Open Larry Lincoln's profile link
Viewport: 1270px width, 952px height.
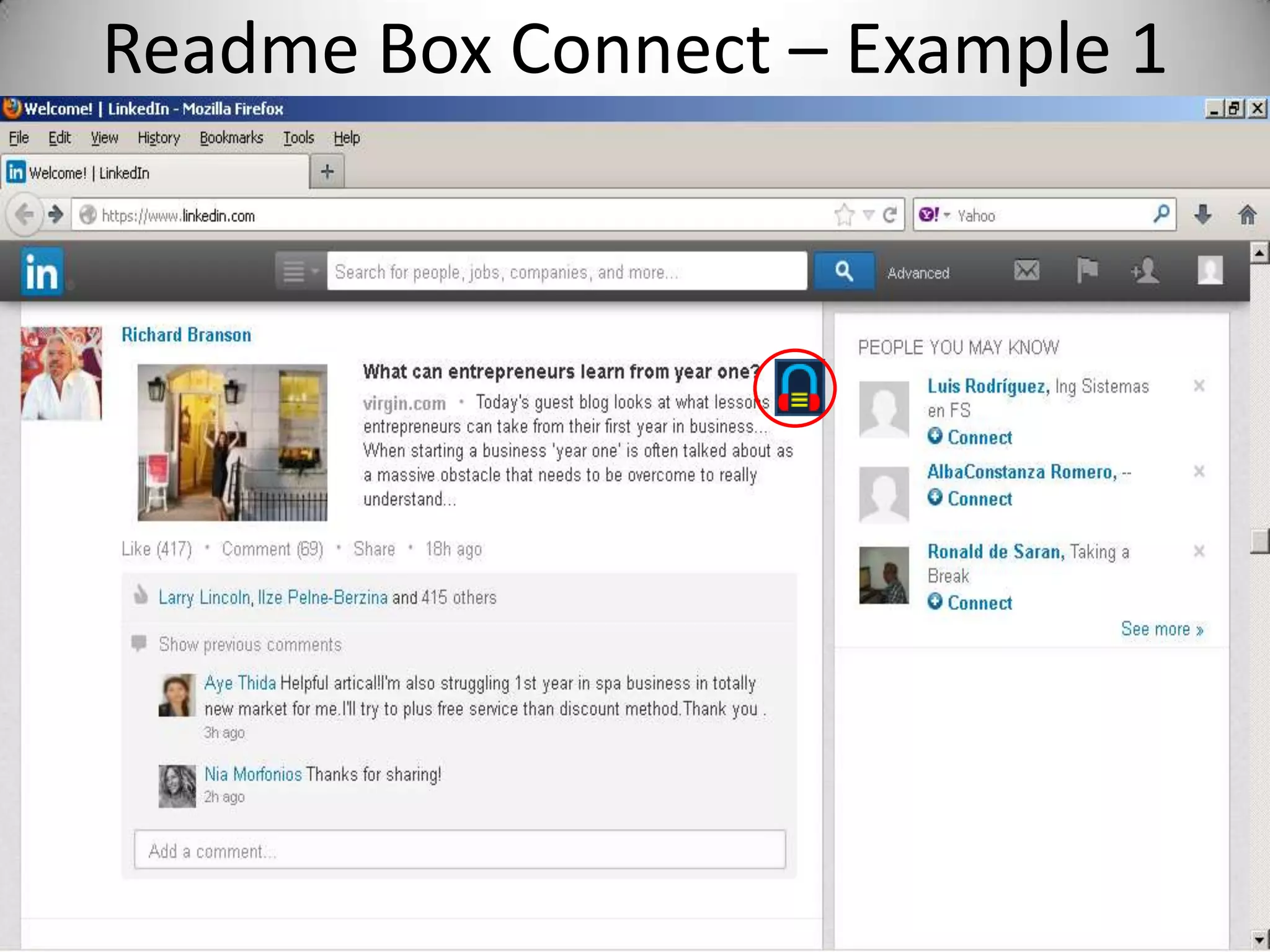tap(205, 597)
